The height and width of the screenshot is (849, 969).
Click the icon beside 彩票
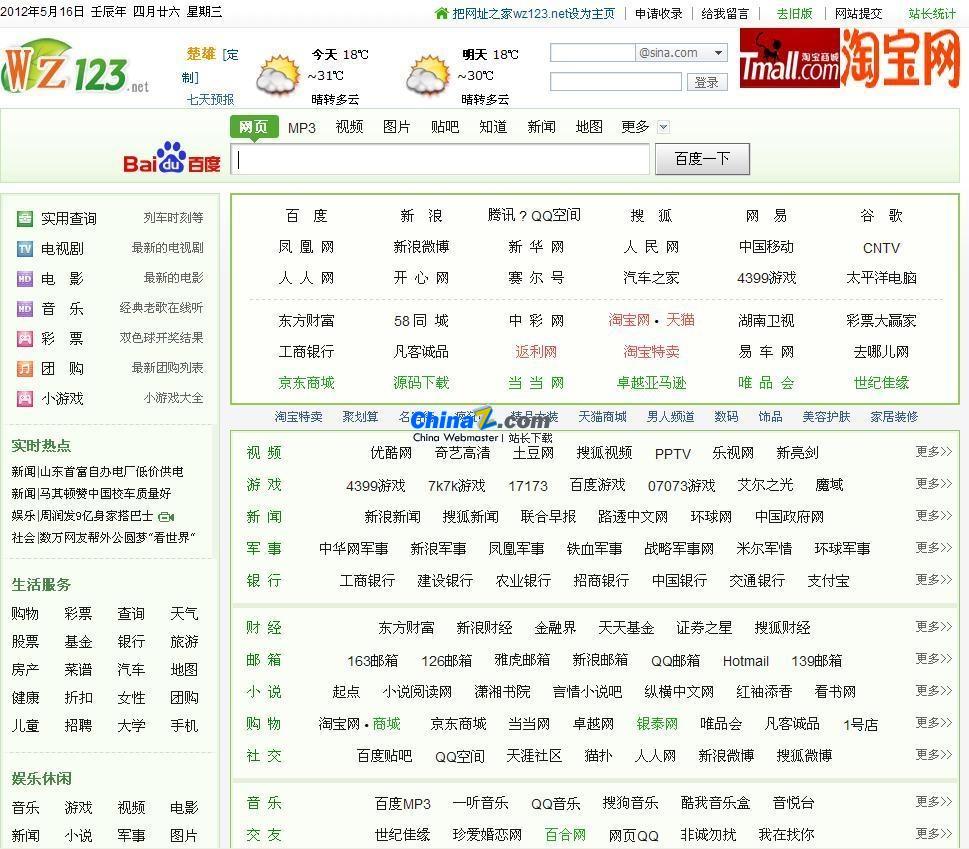coord(25,339)
